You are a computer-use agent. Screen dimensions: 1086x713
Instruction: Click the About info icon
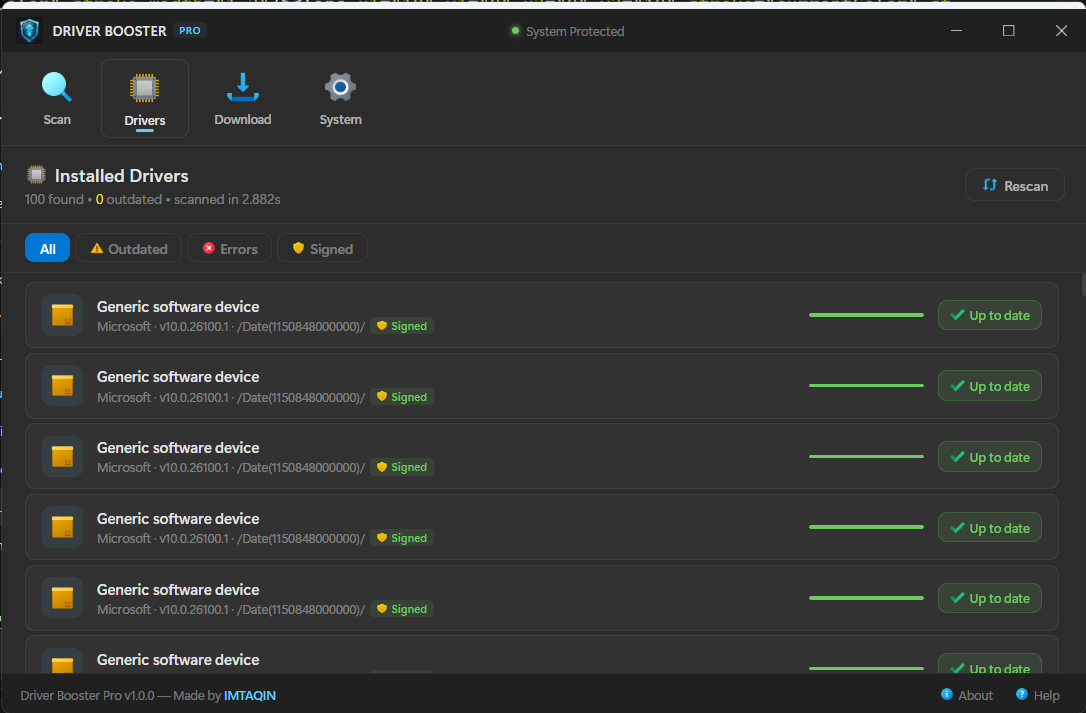[946, 695]
